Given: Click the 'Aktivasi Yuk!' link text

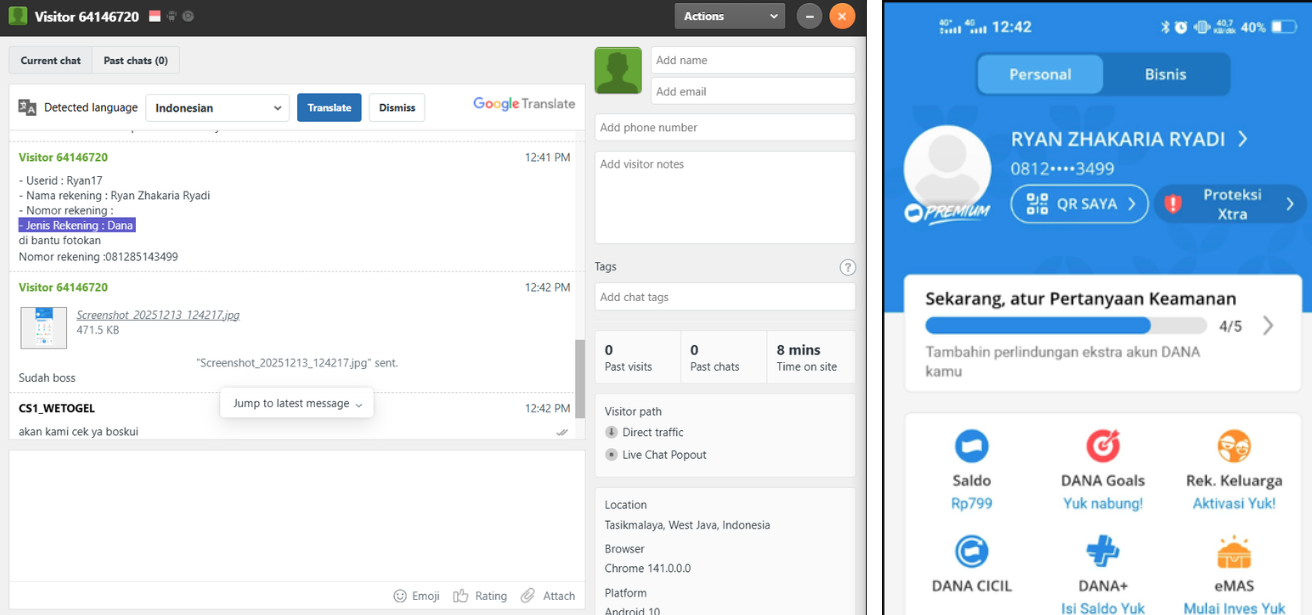Looking at the screenshot, I should (x=1234, y=503).
